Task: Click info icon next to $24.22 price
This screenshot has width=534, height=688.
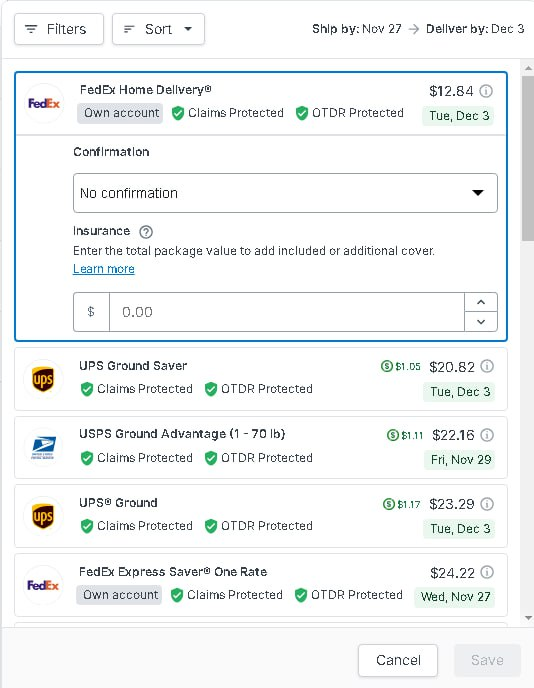Action: tap(487, 572)
